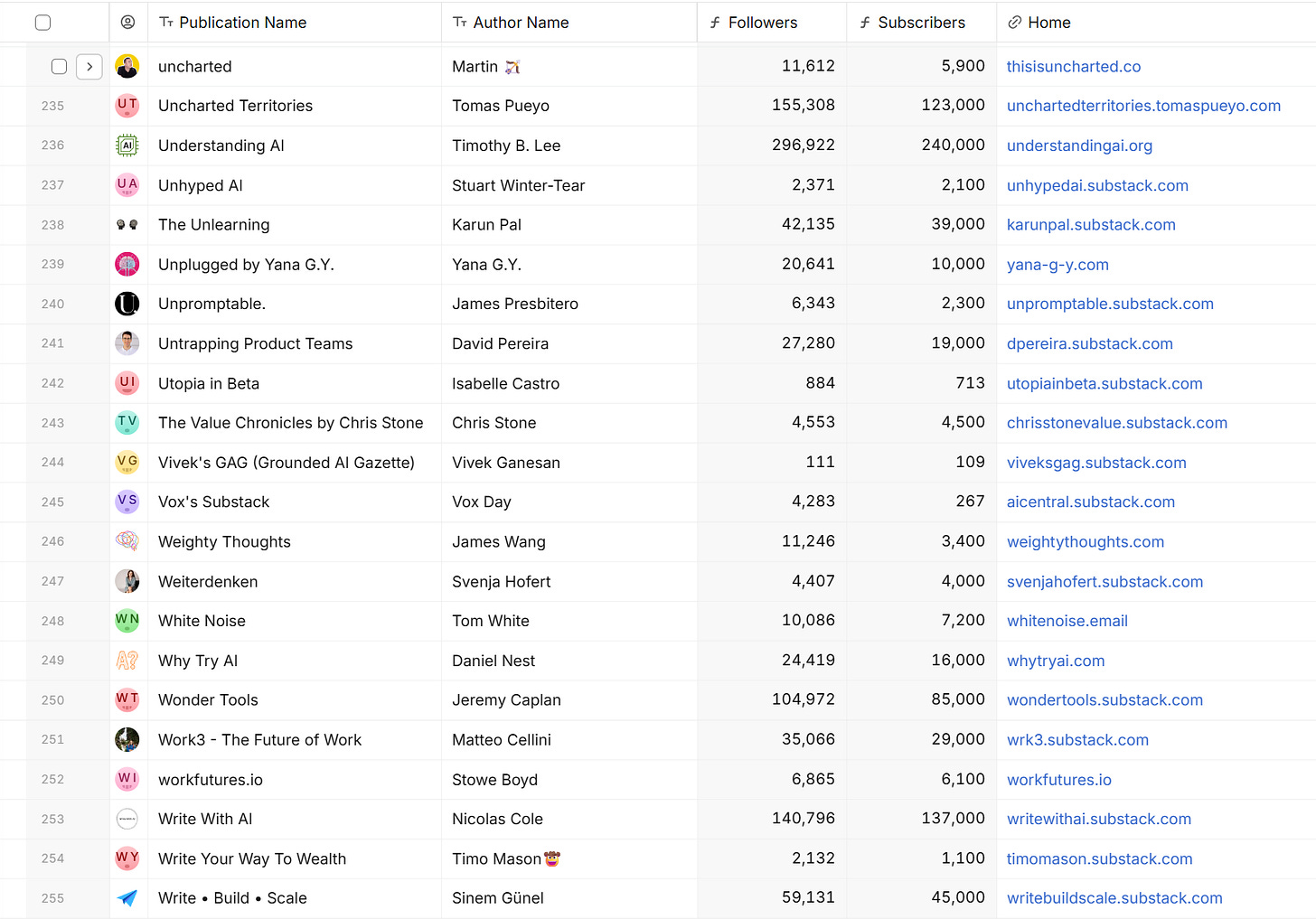Click the White Noise WN avatar
The height and width of the screenshot is (919, 1316).
pyautogui.click(x=127, y=621)
